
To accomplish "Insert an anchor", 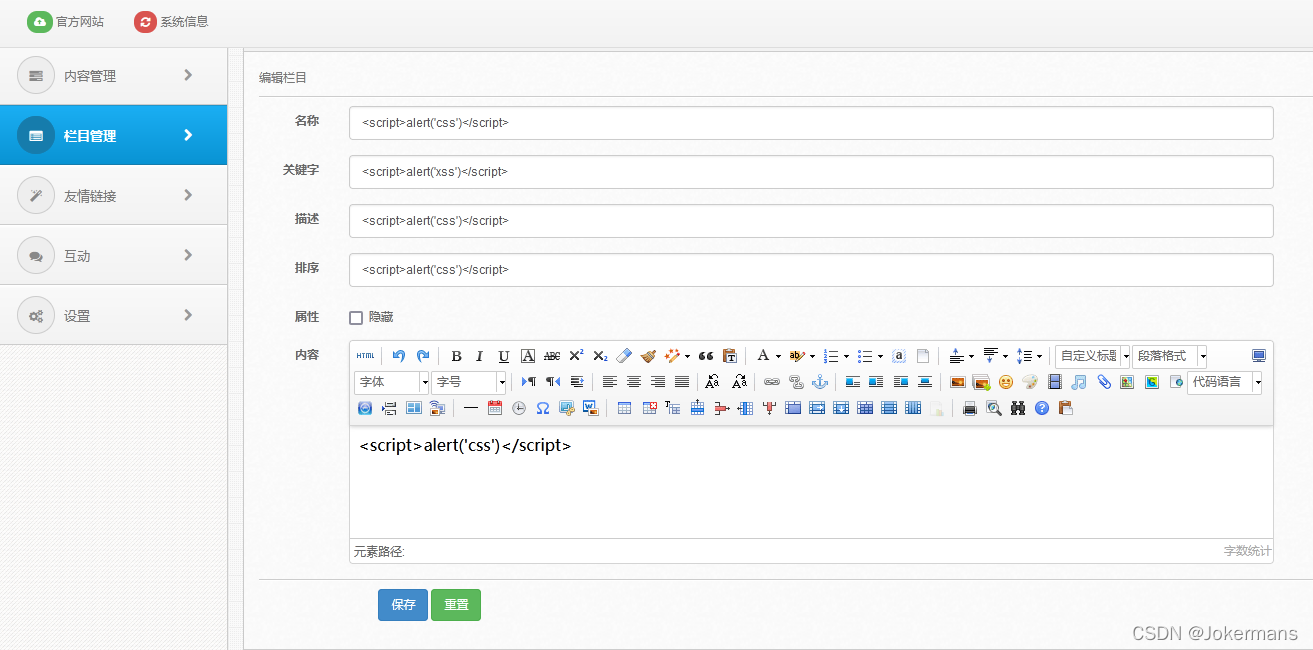I will (819, 382).
